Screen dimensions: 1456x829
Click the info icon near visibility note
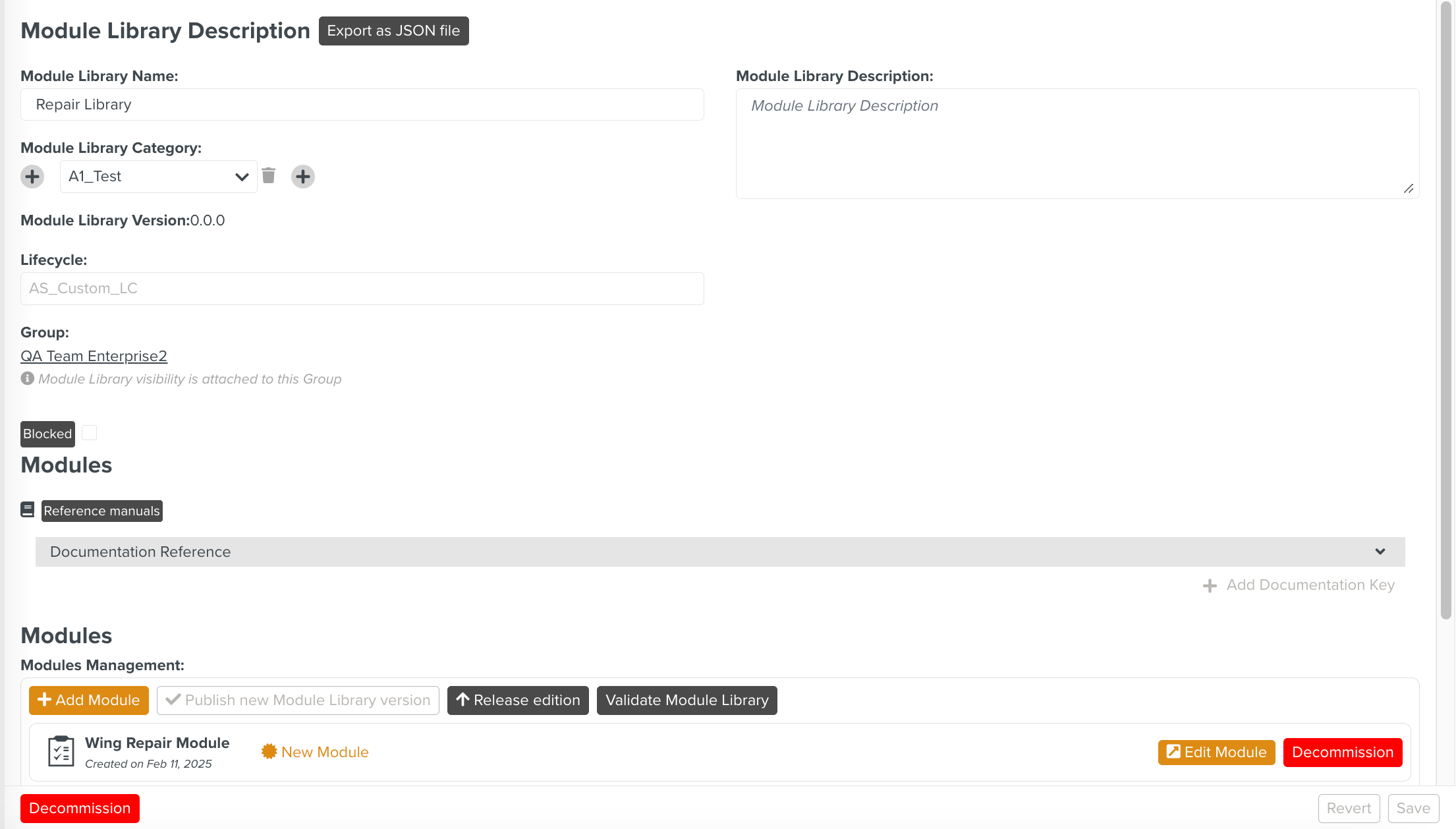pyautogui.click(x=27, y=378)
